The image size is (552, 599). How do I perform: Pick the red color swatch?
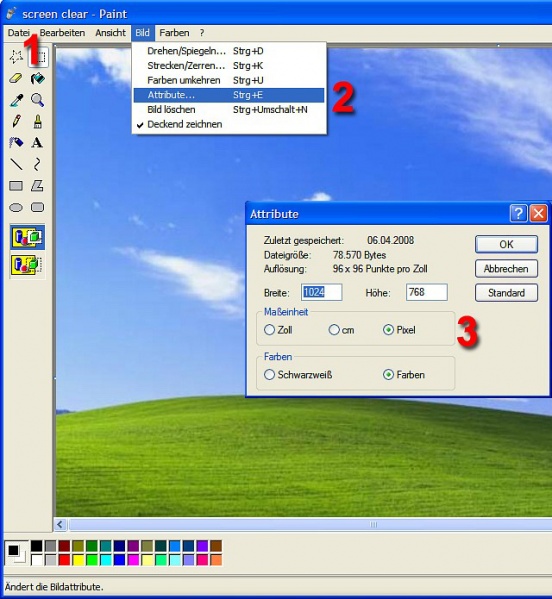click(64, 560)
